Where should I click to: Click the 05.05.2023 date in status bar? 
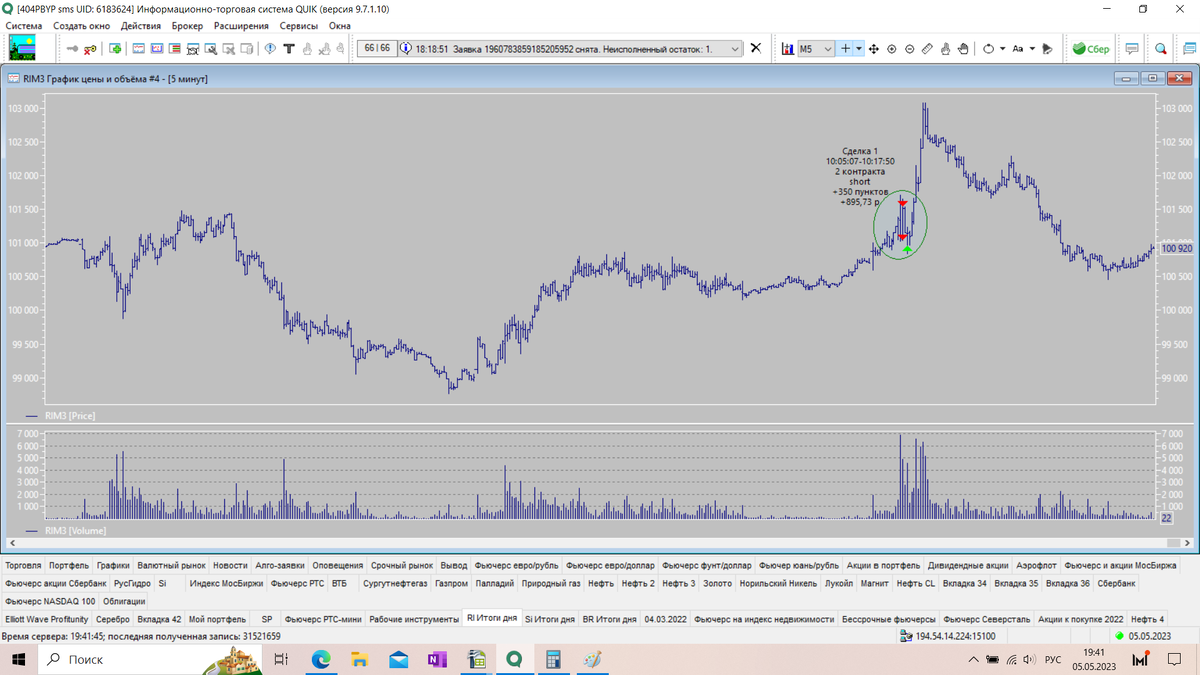tap(1151, 636)
